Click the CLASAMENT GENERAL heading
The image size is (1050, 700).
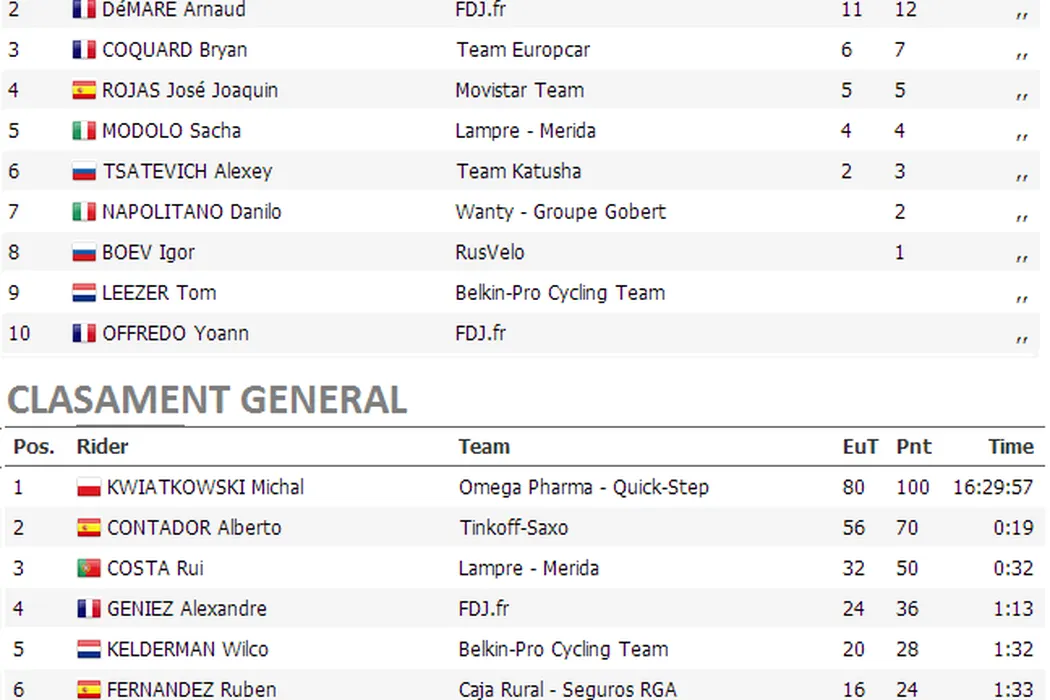(207, 400)
